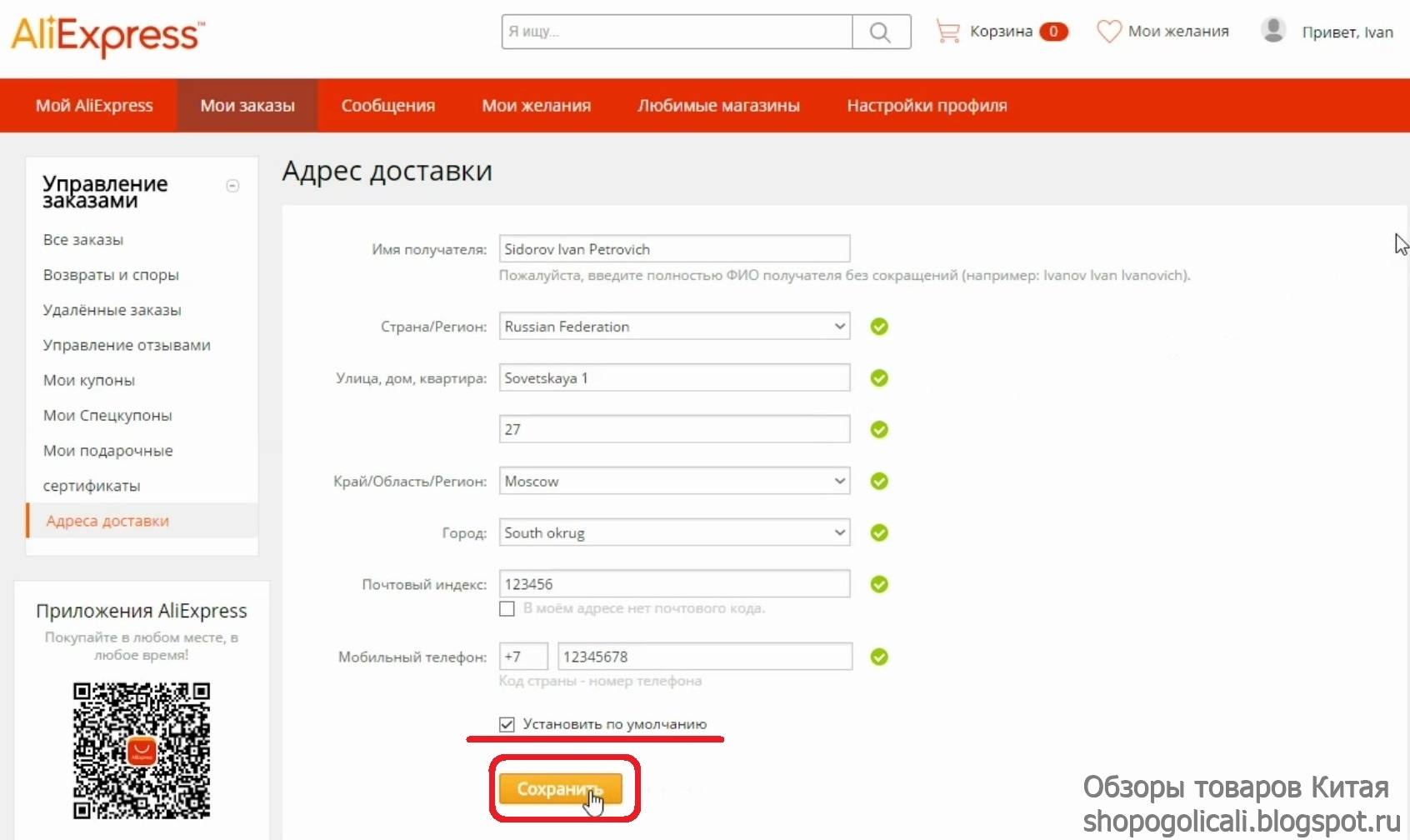
Task: Click the 'Адрес доставки' page heading
Action: [x=387, y=172]
